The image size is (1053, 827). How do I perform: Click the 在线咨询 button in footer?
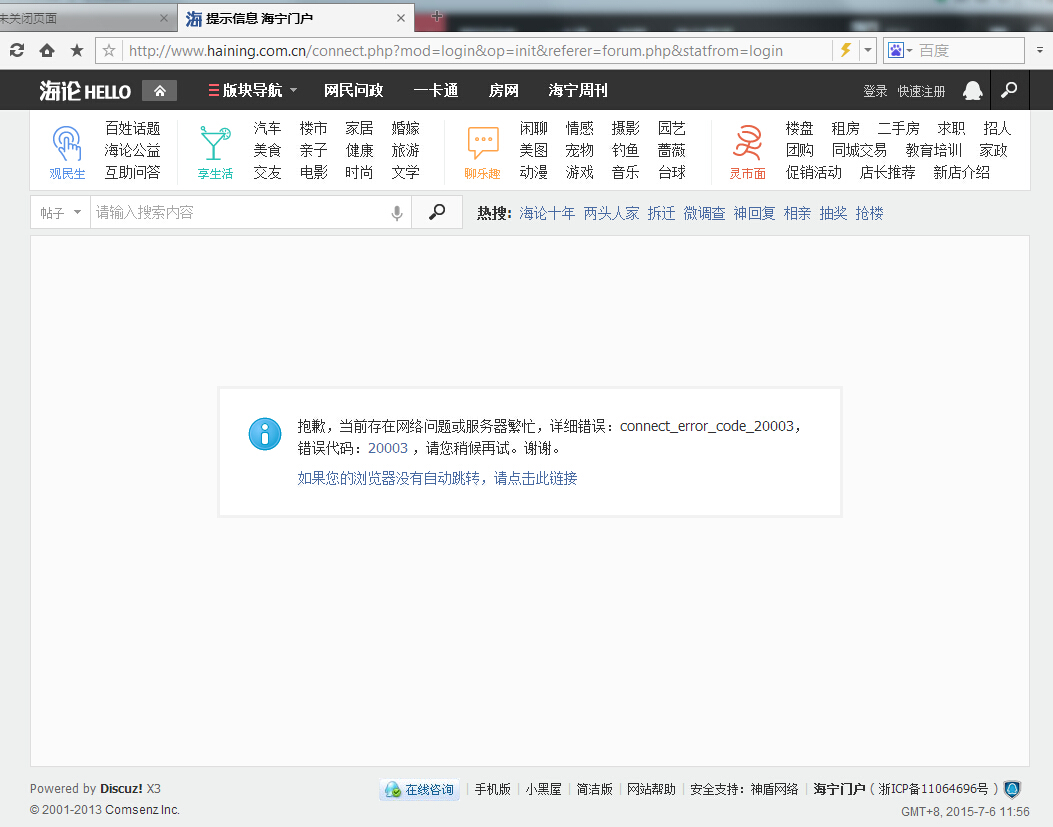(420, 789)
